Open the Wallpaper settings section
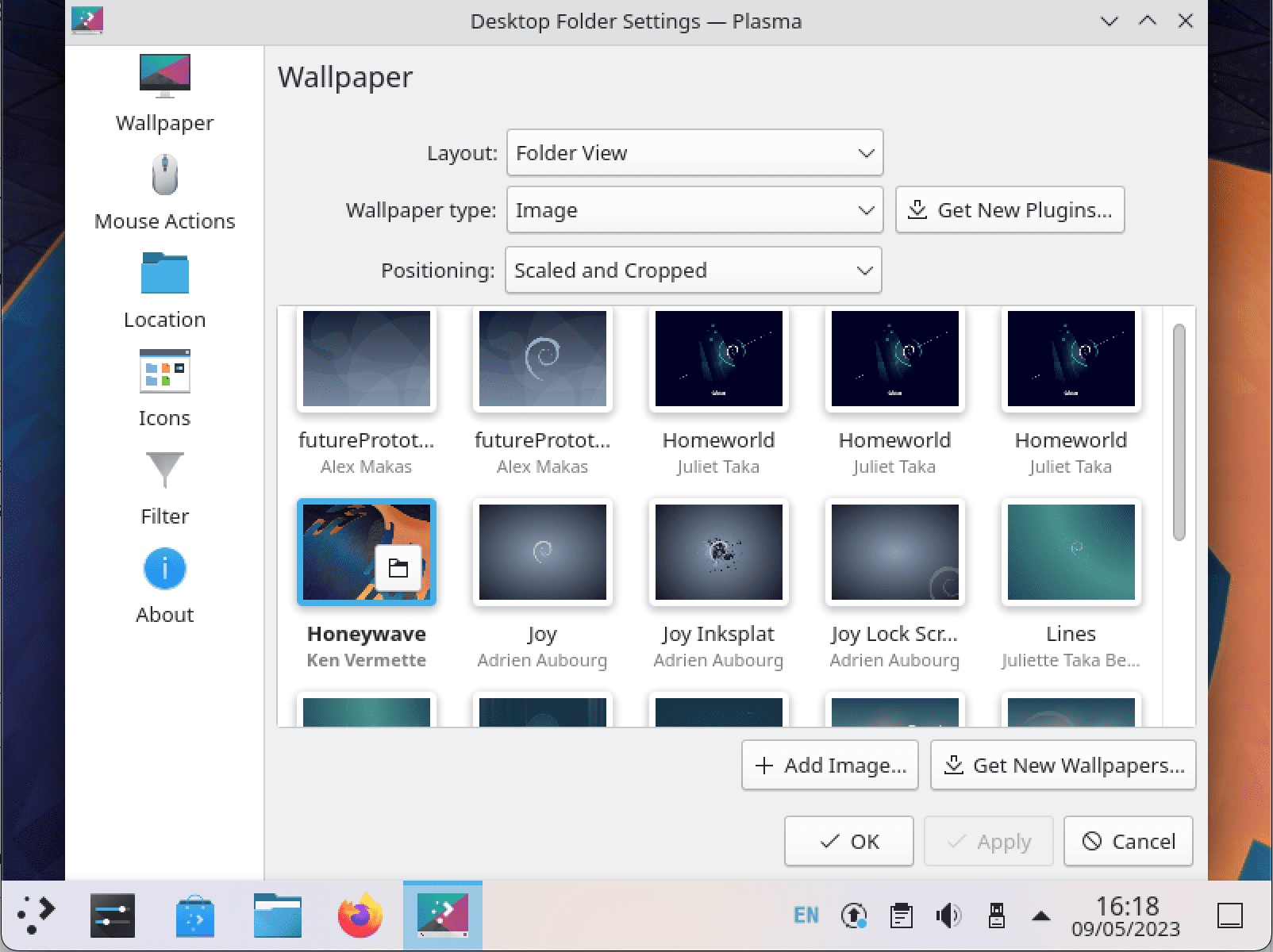This screenshot has height=952, width=1273. tap(164, 94)
